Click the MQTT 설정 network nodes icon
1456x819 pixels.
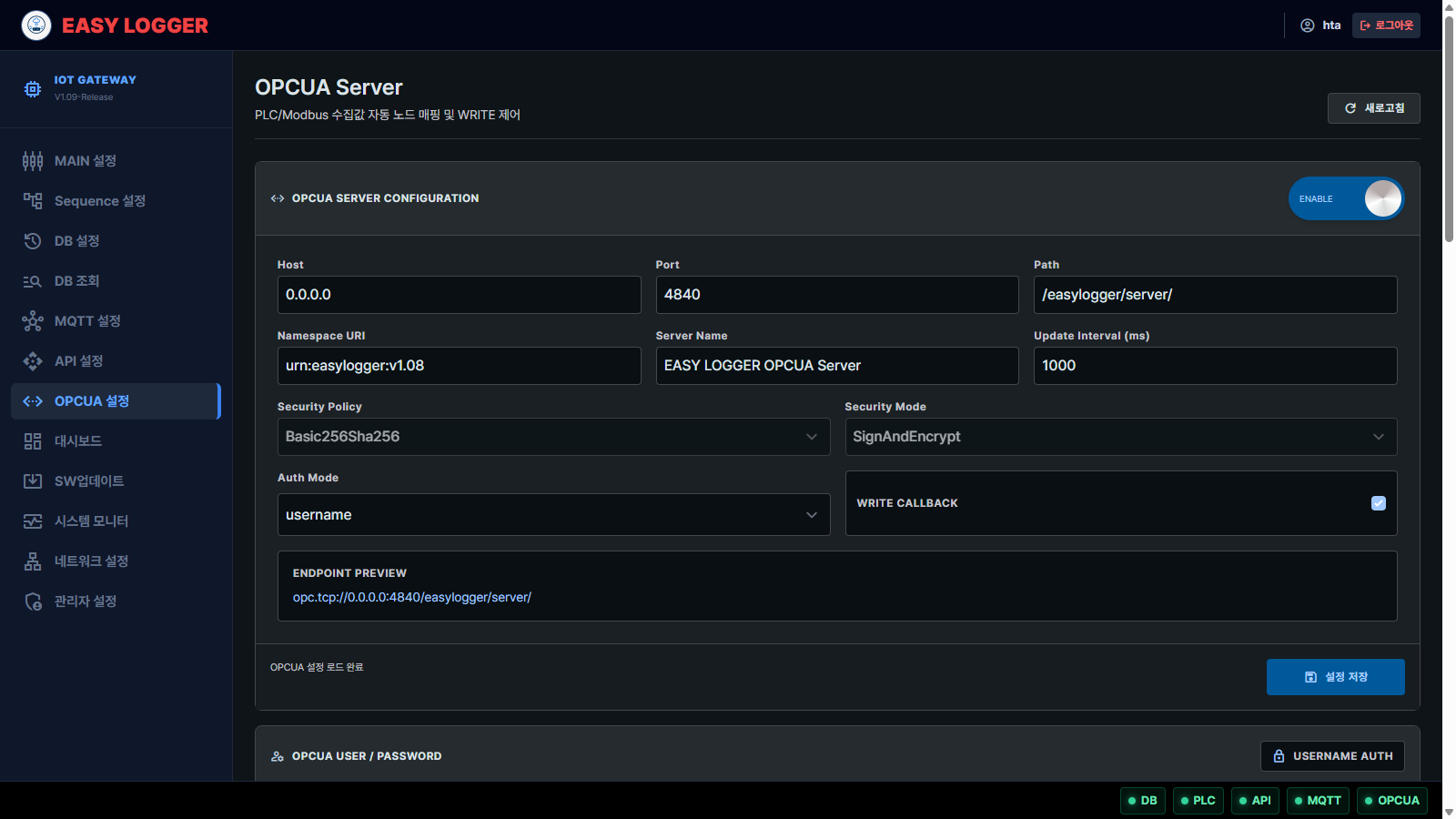33,321
